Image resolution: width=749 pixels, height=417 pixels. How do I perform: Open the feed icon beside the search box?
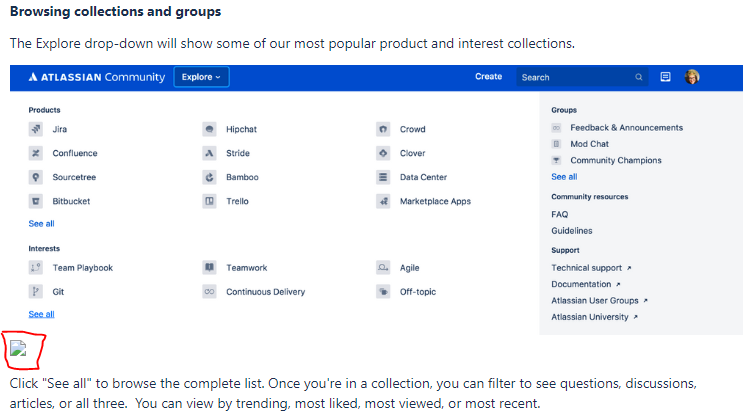click(x=665, y=77)
